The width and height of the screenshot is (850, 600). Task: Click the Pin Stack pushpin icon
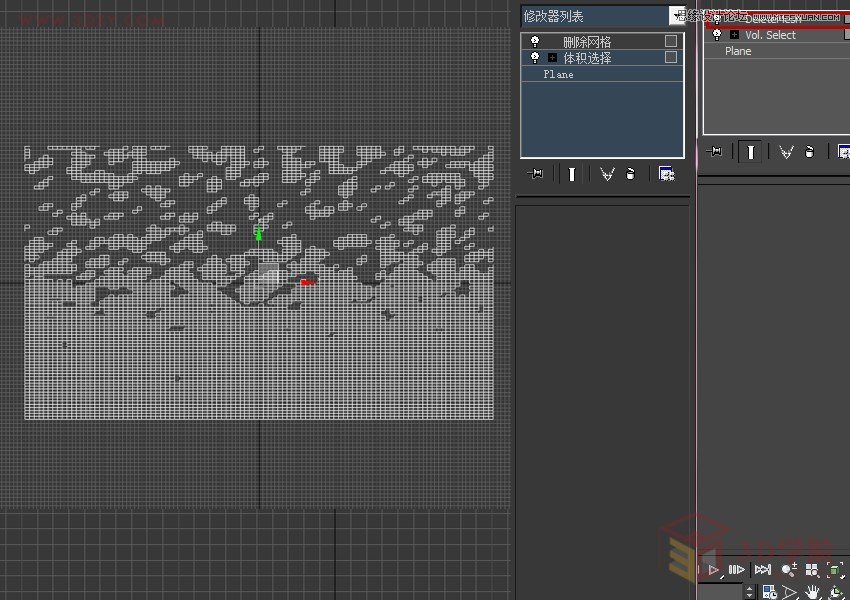(x=536, y=173)
